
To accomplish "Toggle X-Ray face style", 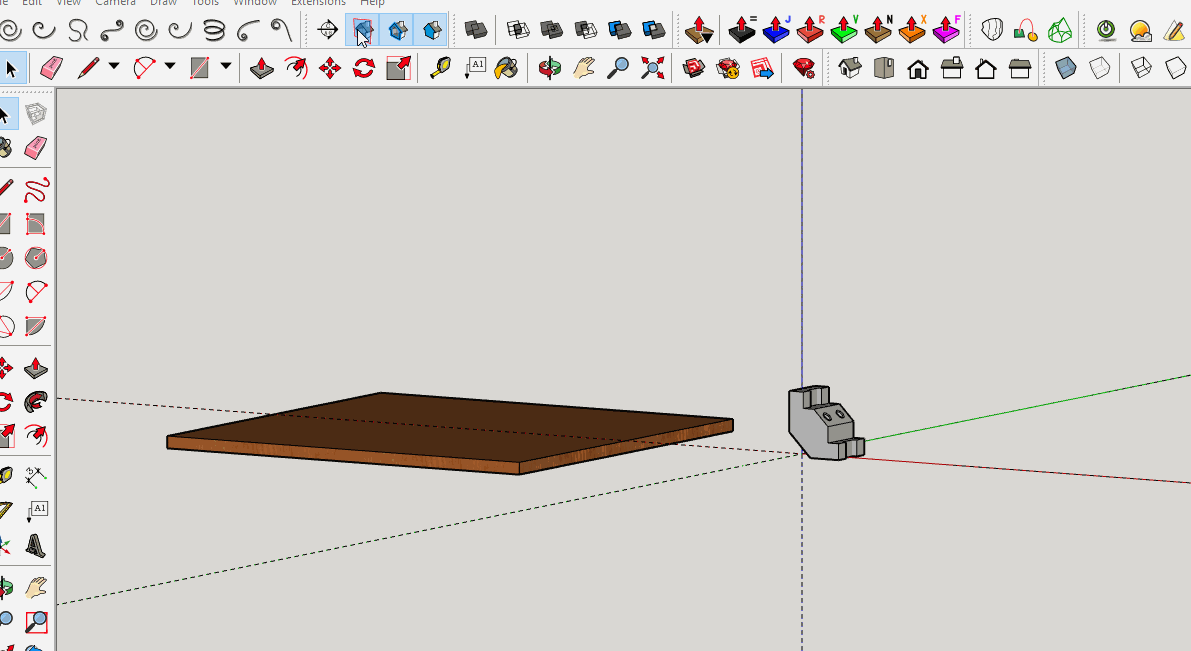I will (1066, 68).
